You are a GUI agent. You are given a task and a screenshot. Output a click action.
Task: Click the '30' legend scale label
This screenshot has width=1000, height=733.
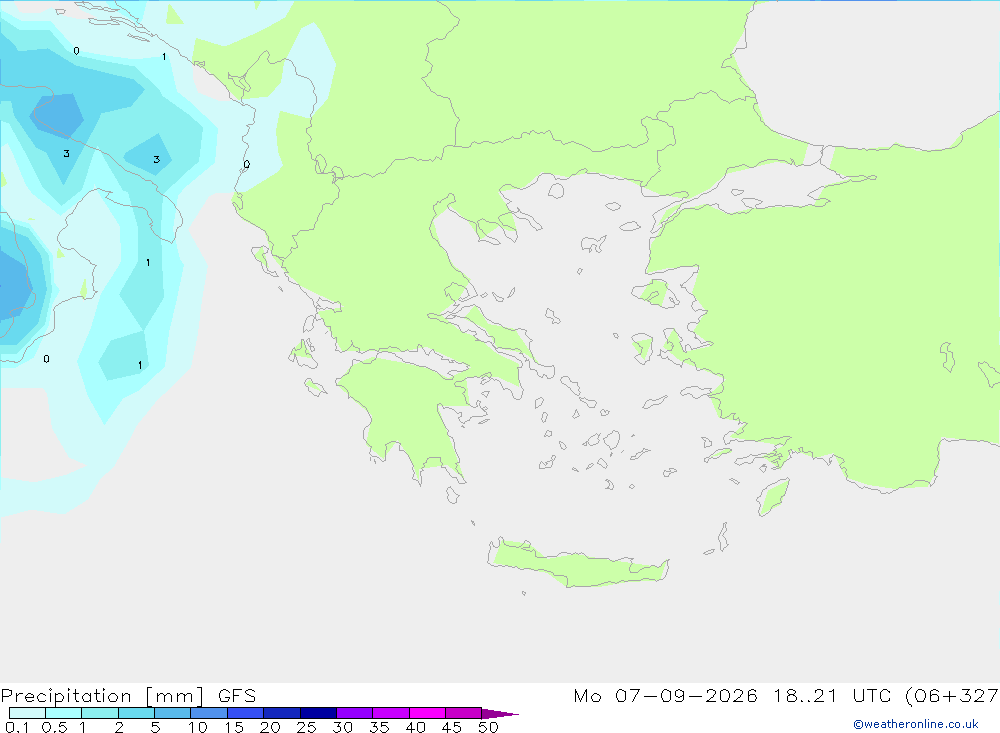click(x=342, y=727)
